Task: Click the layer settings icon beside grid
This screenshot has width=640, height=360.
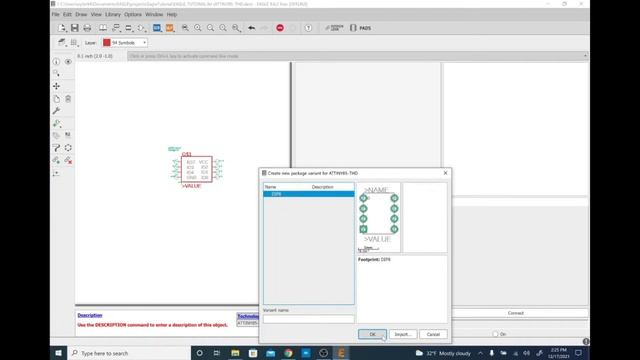Action: (x=62, y=42)
